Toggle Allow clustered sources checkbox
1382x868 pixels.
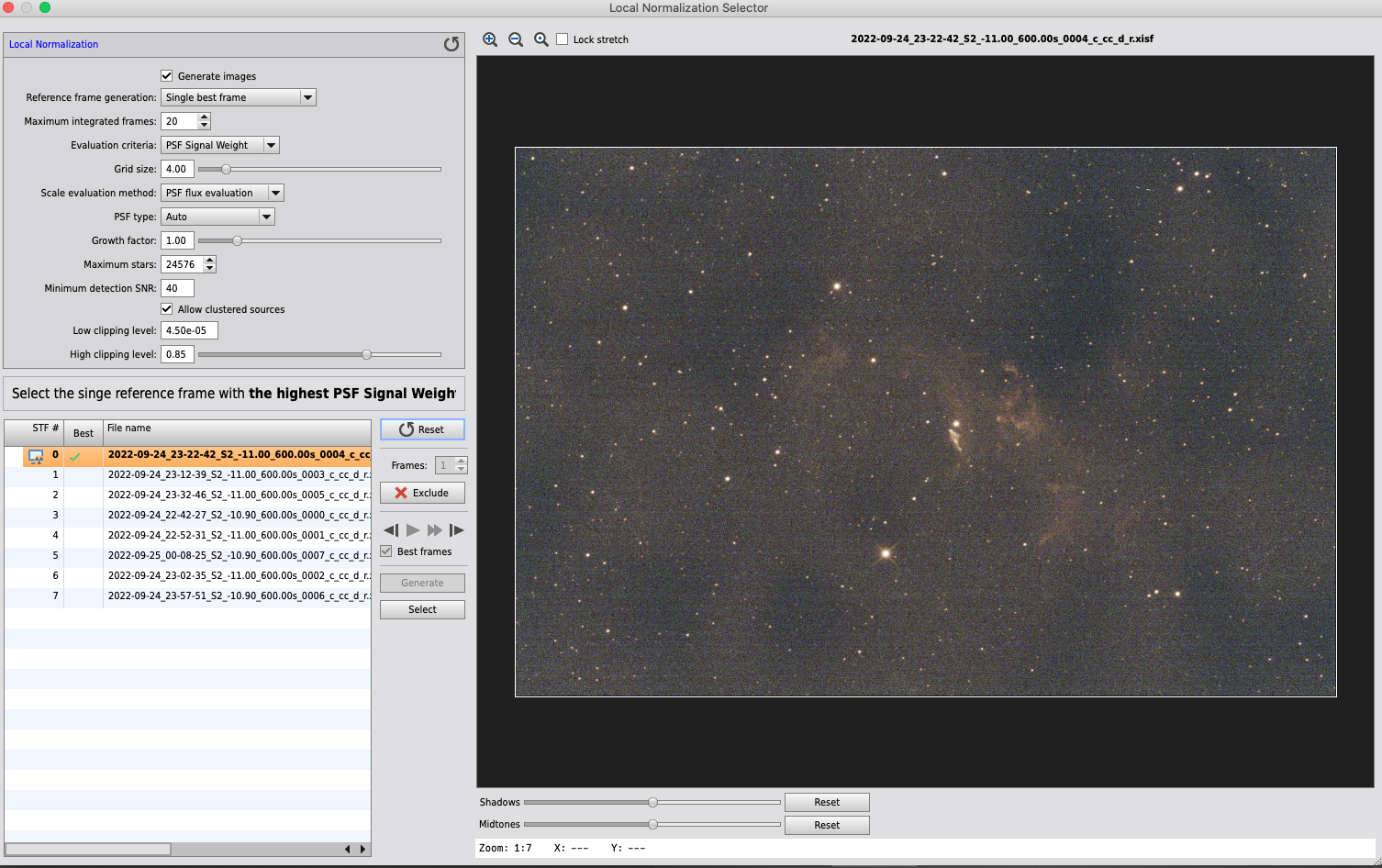click(167, 309)
